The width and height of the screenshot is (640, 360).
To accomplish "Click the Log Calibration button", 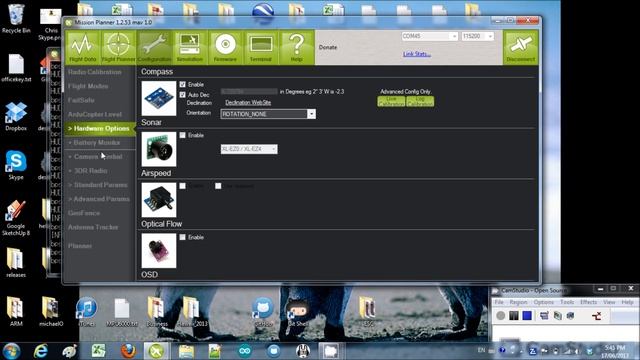I will [x=420, y=101].
